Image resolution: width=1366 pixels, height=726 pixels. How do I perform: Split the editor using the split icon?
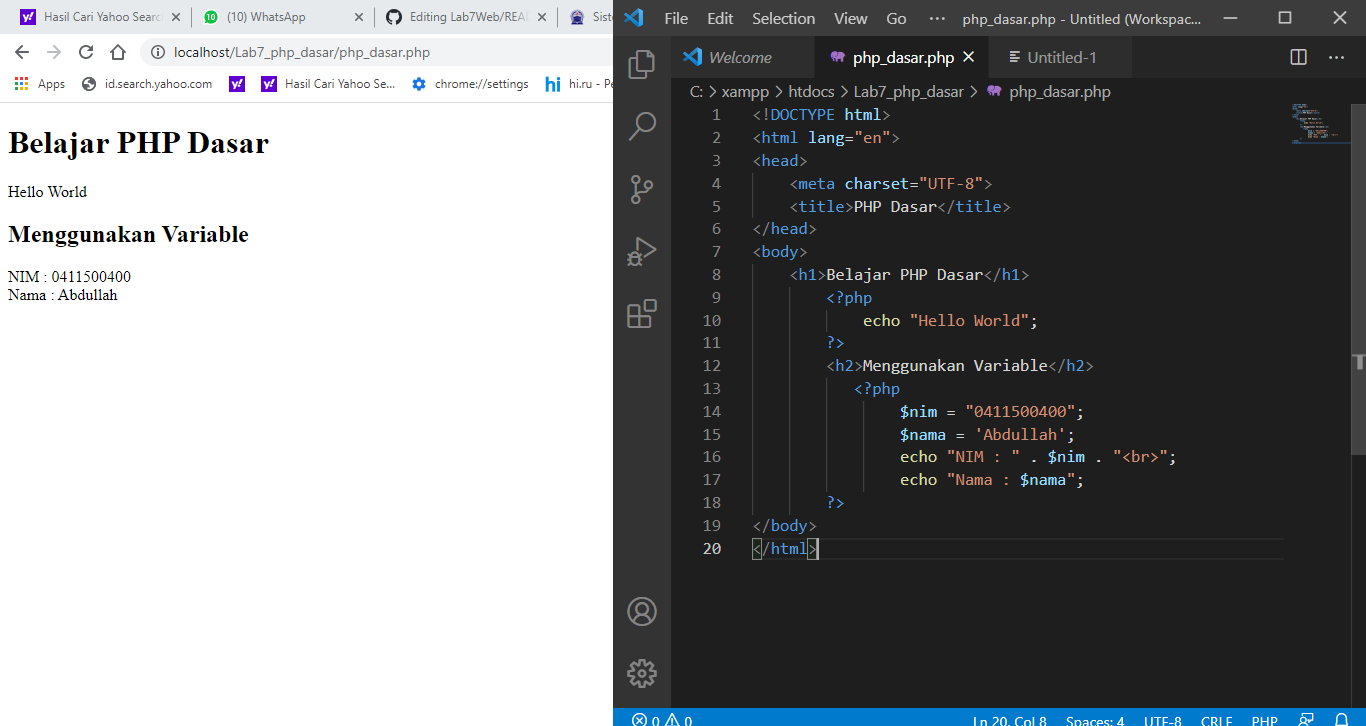tap(1298, 57)
